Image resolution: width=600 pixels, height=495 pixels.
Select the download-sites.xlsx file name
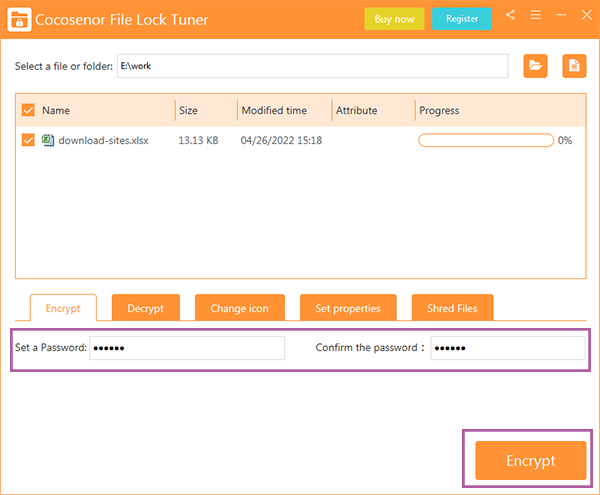tap(103, 140)
